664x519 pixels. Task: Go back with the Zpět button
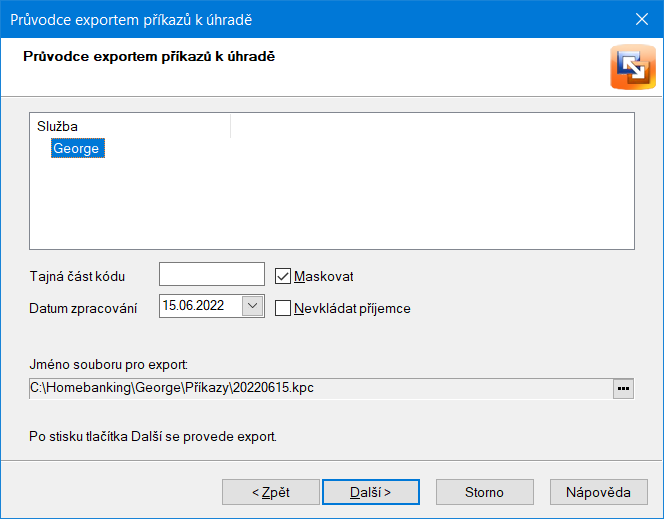(269, 492)
